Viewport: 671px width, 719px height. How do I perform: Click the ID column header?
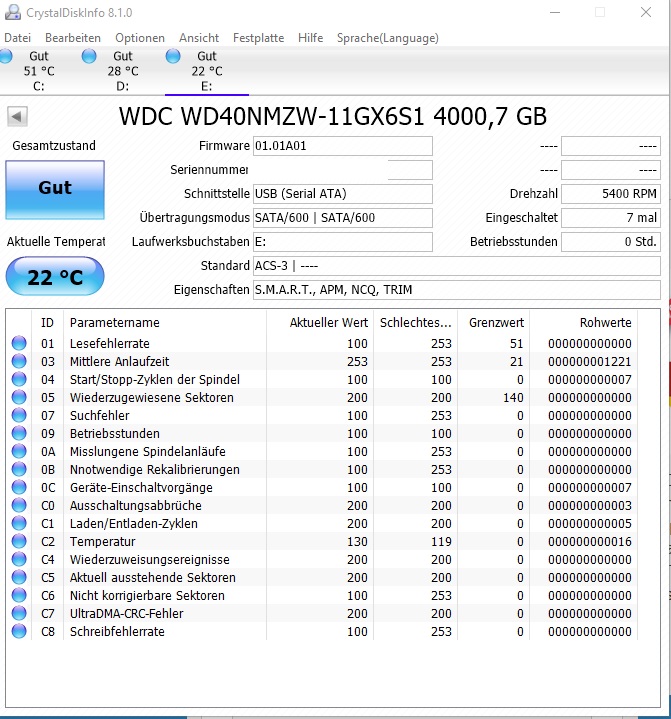click(48, 322)
